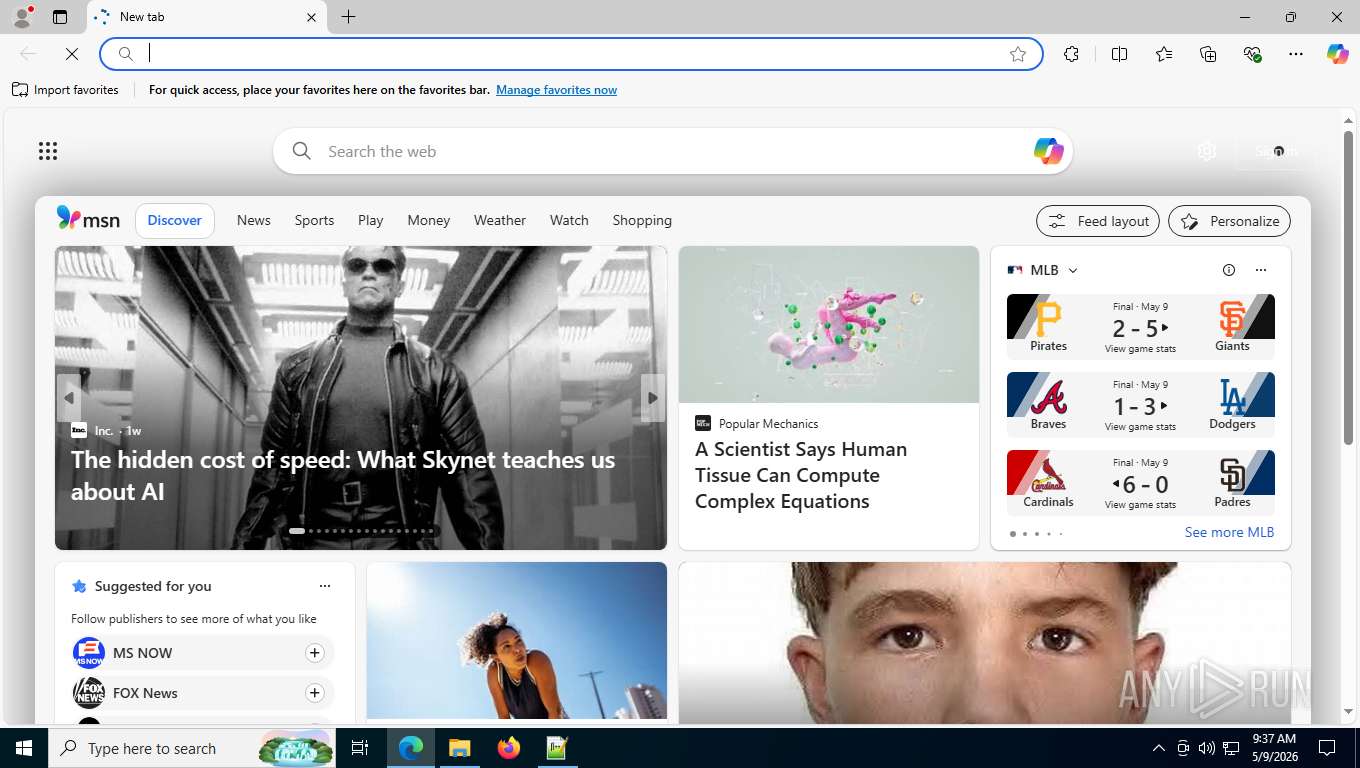Show next carousel story
The width and height of the screenshot is (1360, 768).
tap(652, 398)
